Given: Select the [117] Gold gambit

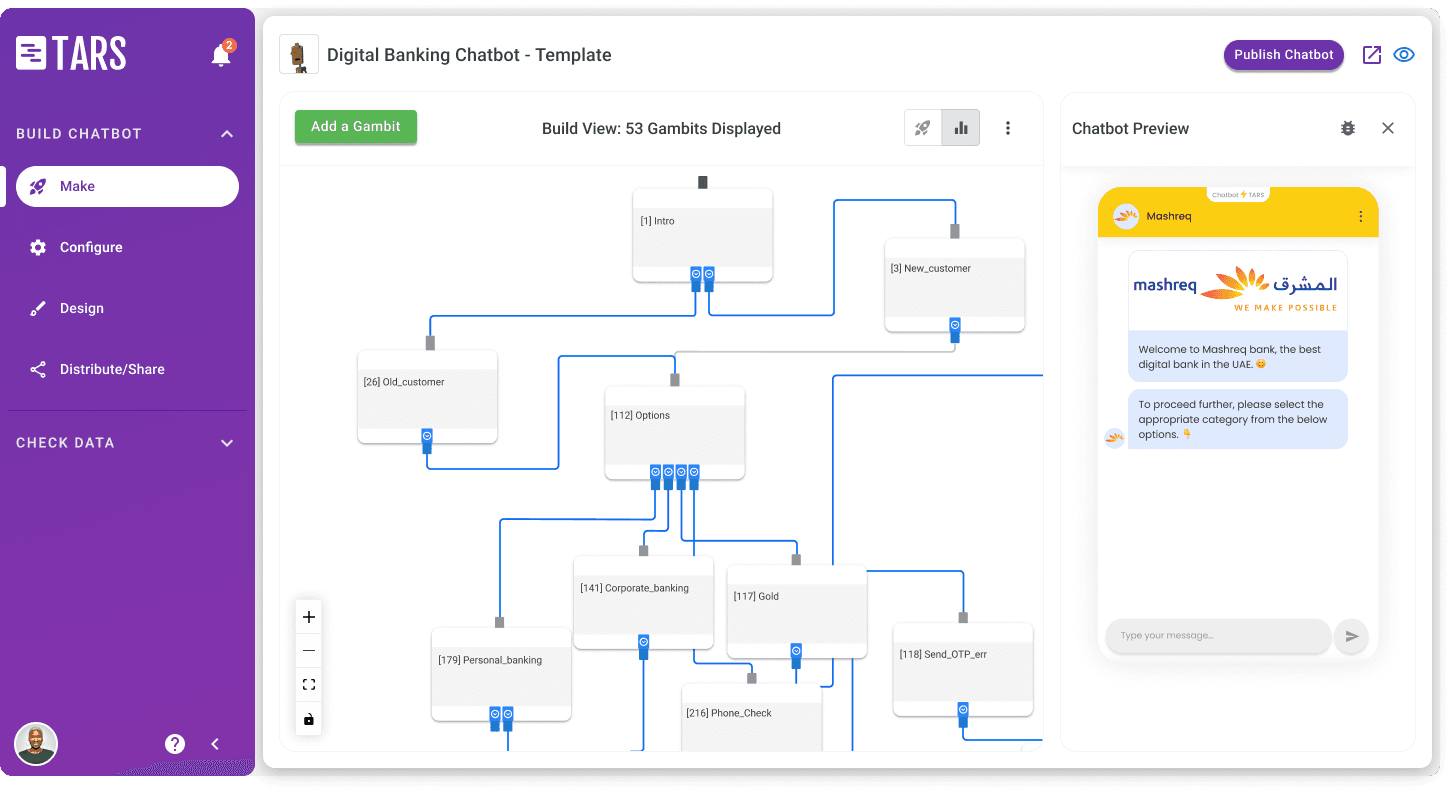Looking at the screenshot, I should coord(797,612).
